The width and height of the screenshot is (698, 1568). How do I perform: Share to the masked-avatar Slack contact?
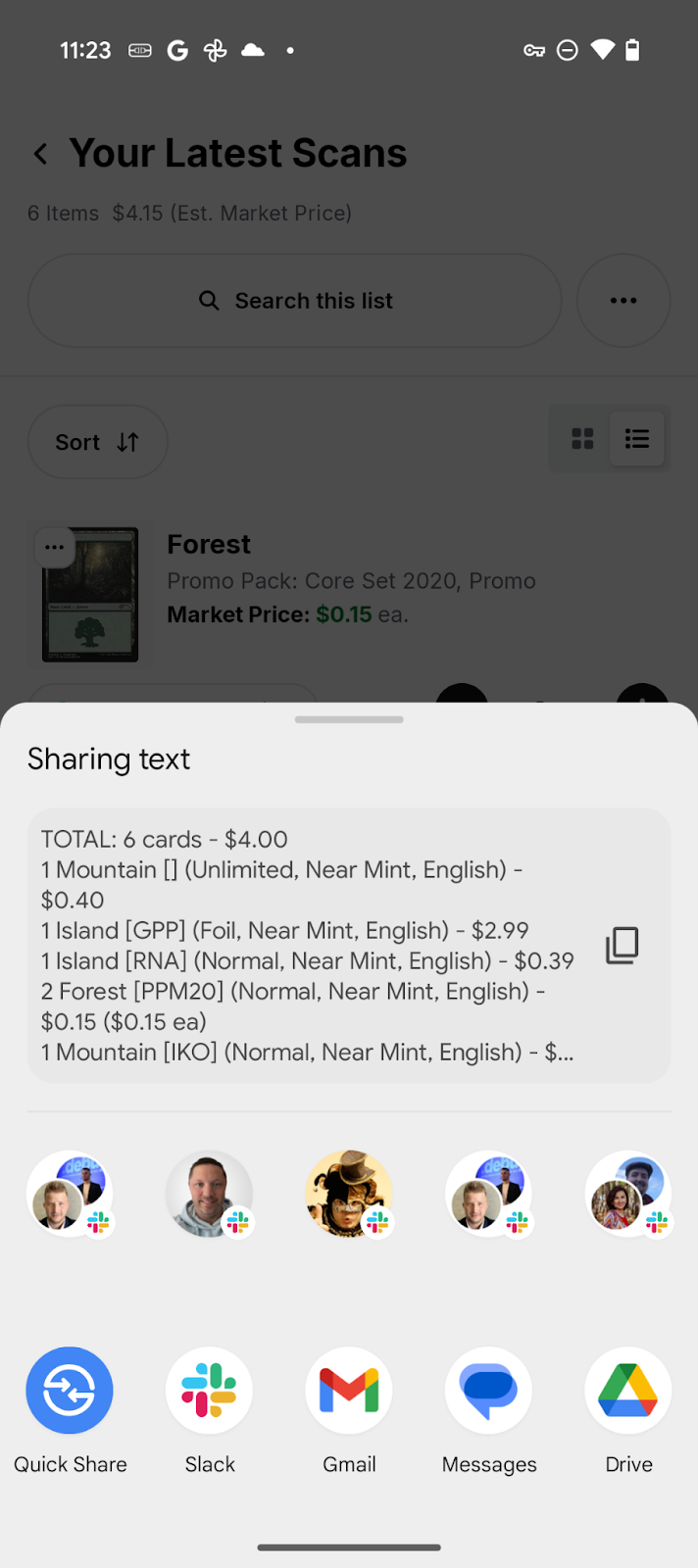click(x=349, y=1194)
